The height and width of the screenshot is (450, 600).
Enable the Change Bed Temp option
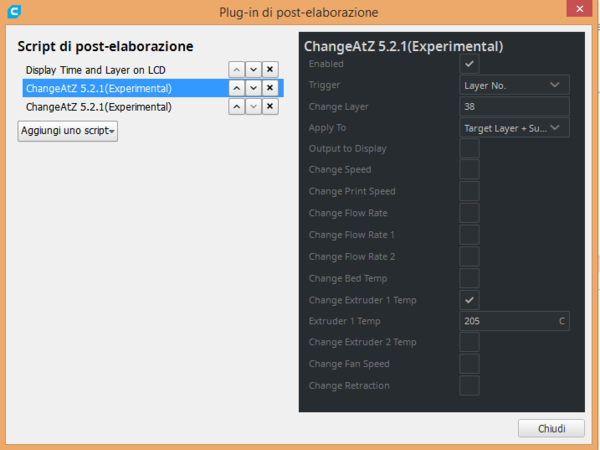click(x=469, y=278)
